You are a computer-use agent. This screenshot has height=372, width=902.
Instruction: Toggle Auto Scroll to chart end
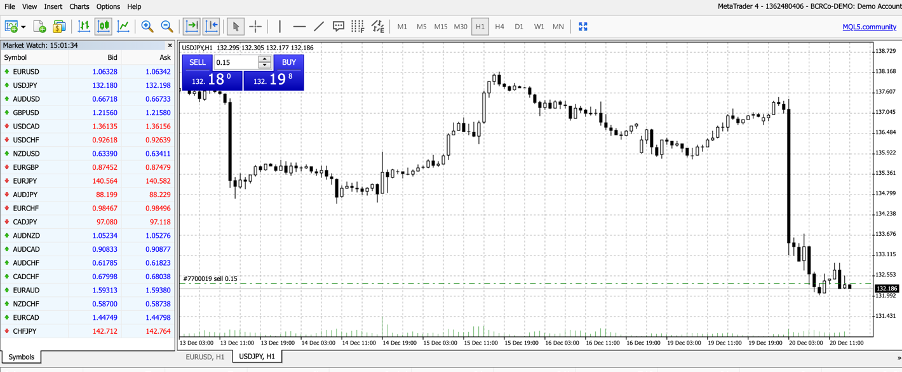[192, 26]
